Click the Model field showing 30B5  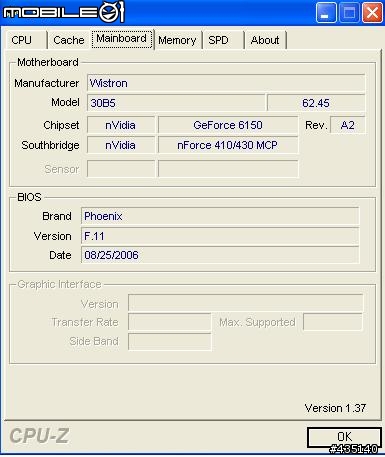coord(176,103)
